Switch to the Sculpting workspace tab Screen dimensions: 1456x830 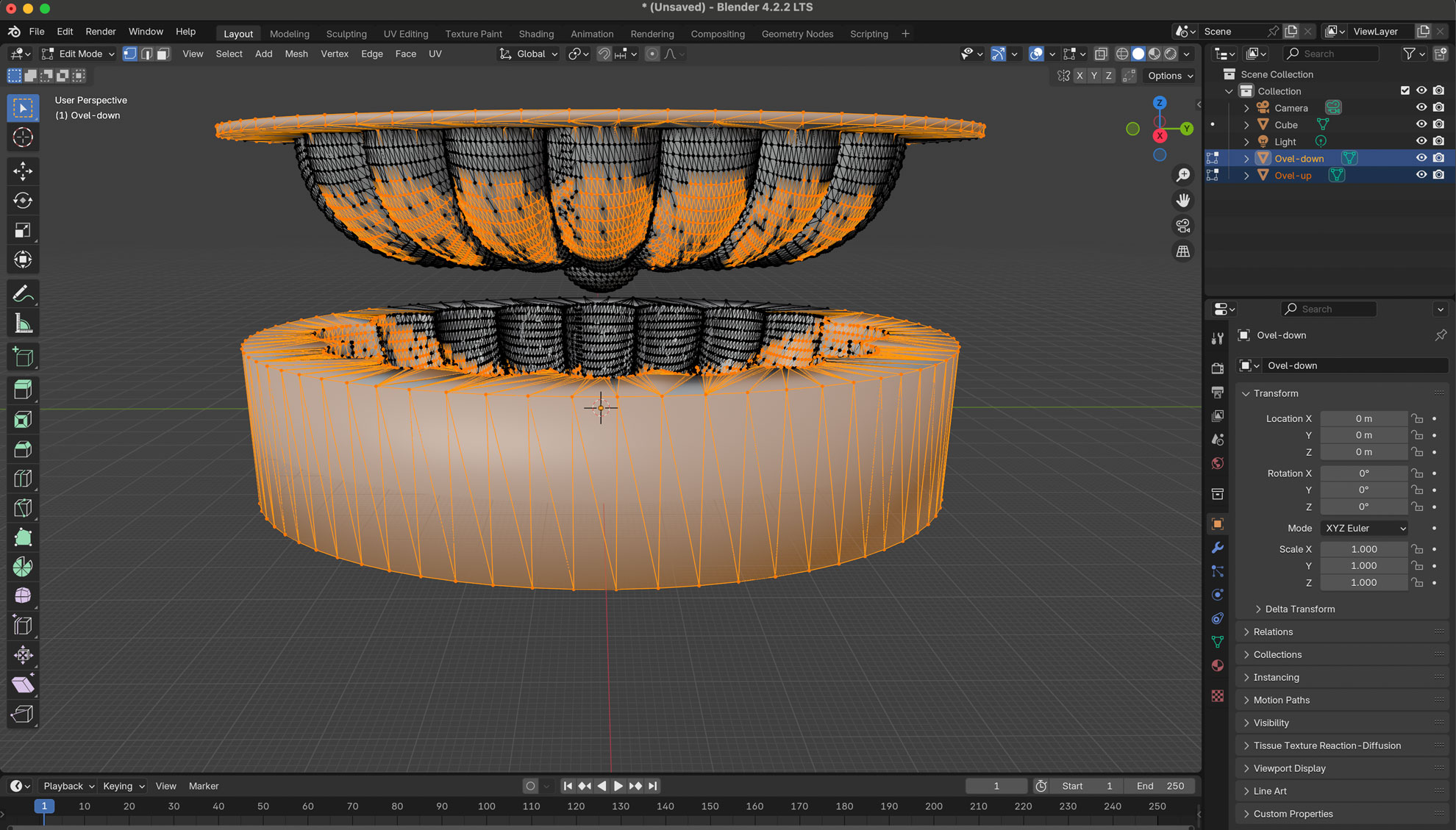click(x=346, y=34)
